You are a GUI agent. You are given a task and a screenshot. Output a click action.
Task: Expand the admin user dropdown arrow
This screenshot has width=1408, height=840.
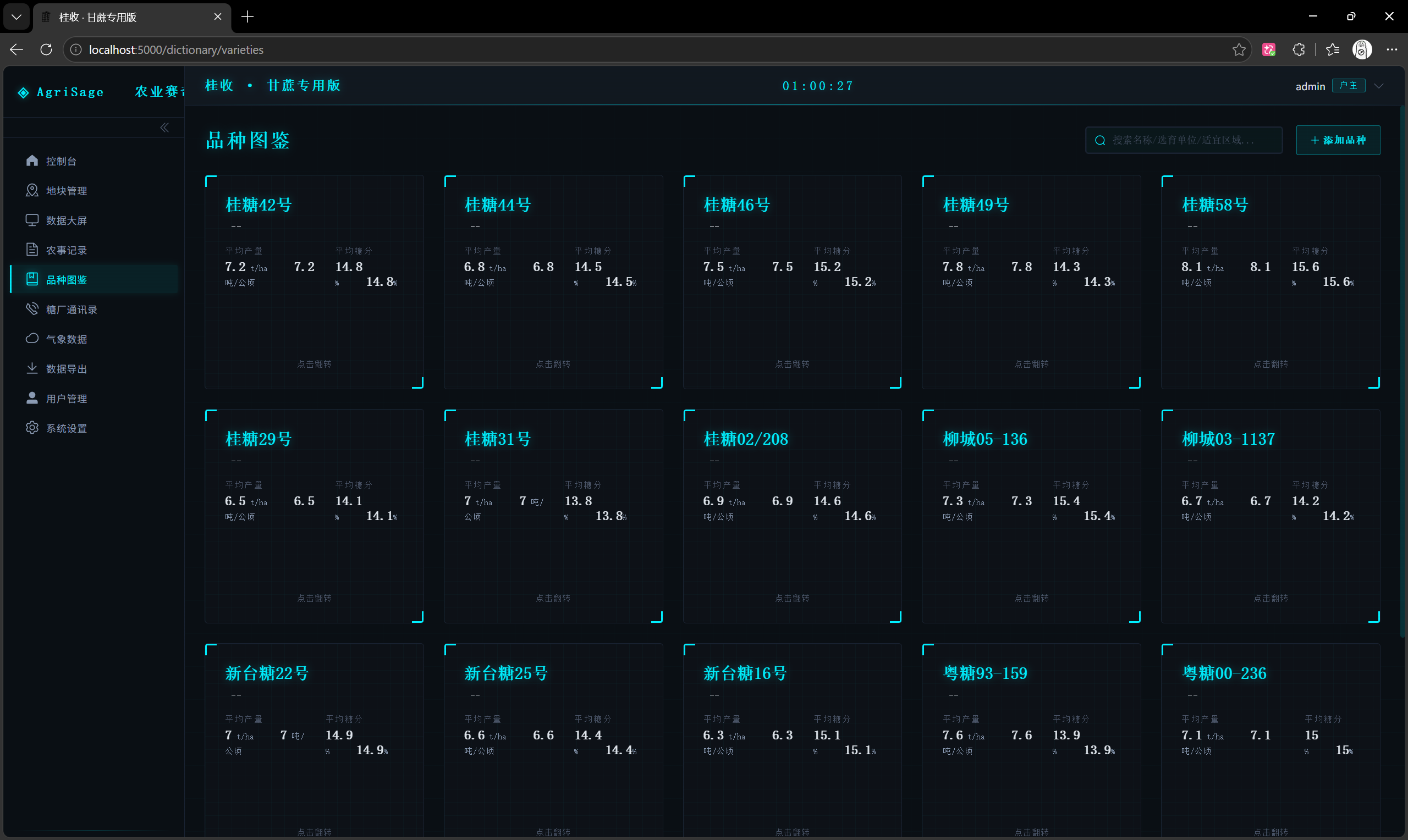tap(1379, 86)
